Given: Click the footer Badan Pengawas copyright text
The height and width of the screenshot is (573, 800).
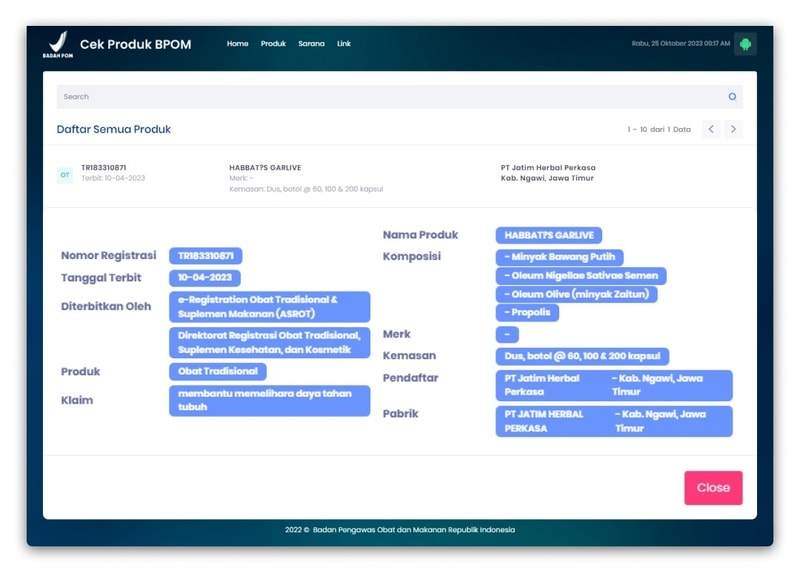Looking at the screenshot, I should [399, 530].
